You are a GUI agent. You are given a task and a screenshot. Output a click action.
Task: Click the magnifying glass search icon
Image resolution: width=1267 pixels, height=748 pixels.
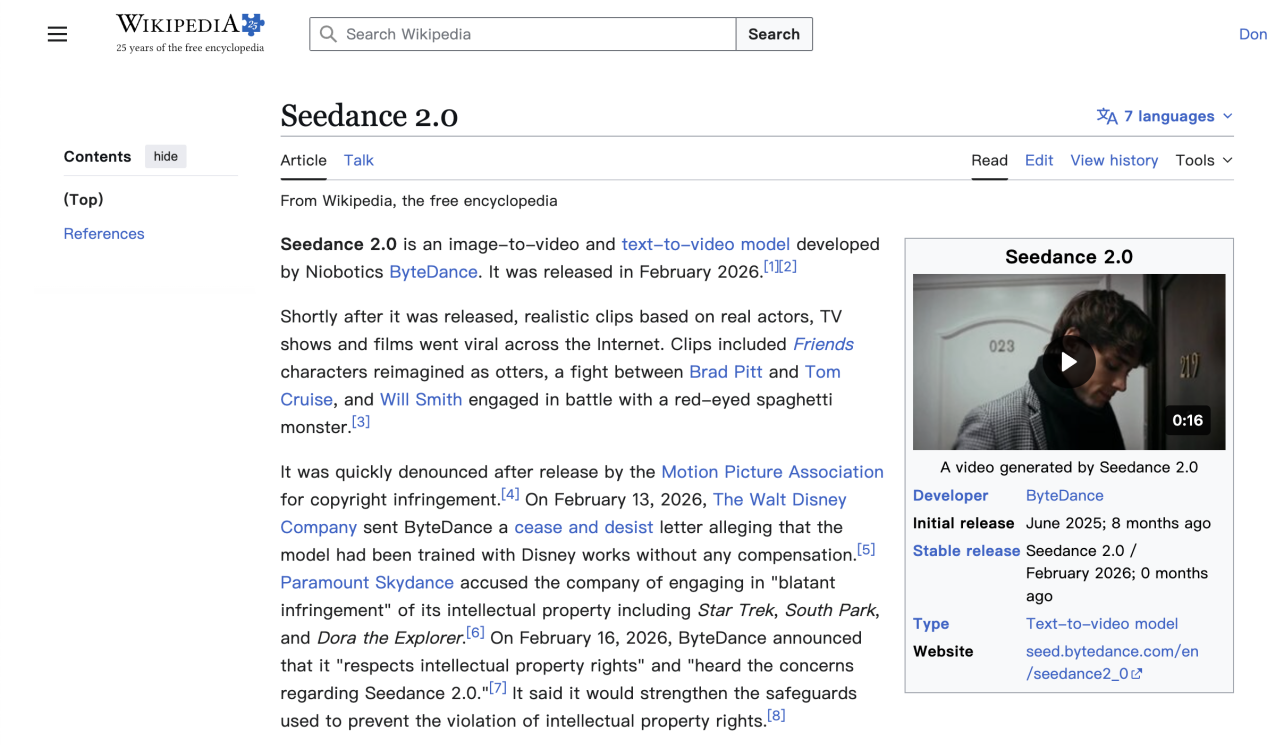(x=328, y=34)
